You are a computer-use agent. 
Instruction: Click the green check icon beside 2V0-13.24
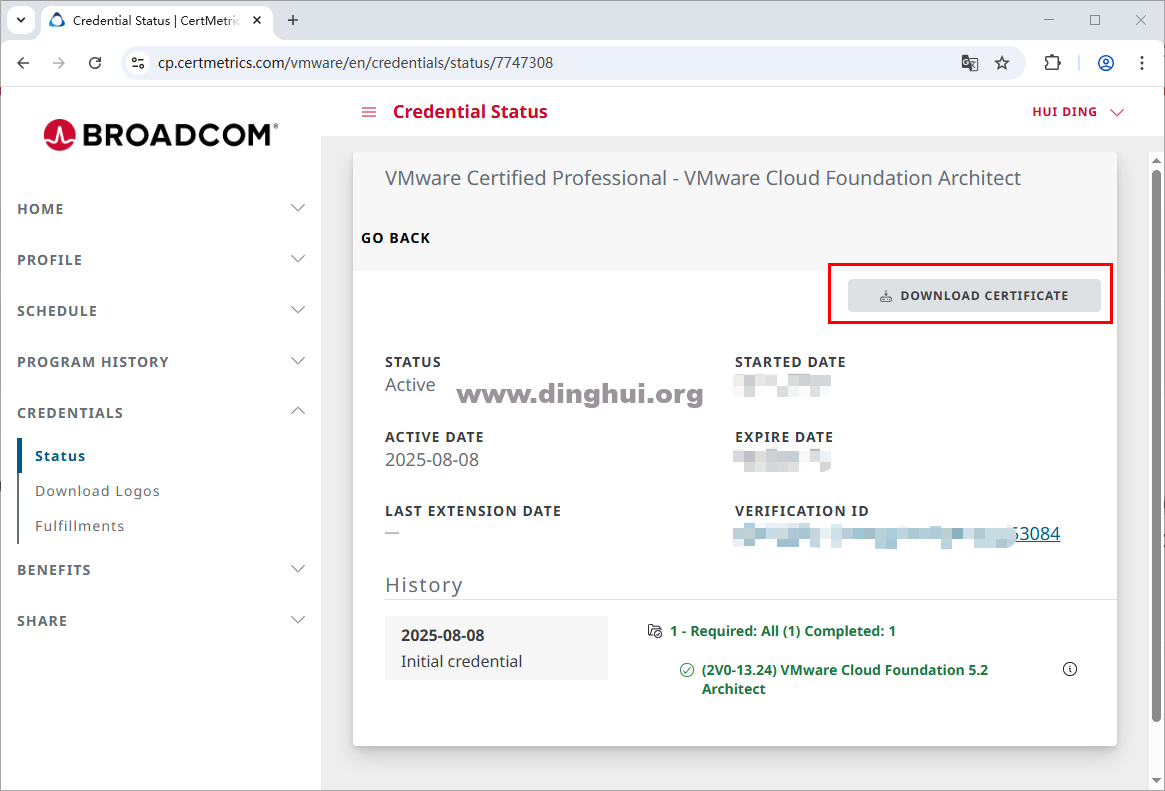687,670
